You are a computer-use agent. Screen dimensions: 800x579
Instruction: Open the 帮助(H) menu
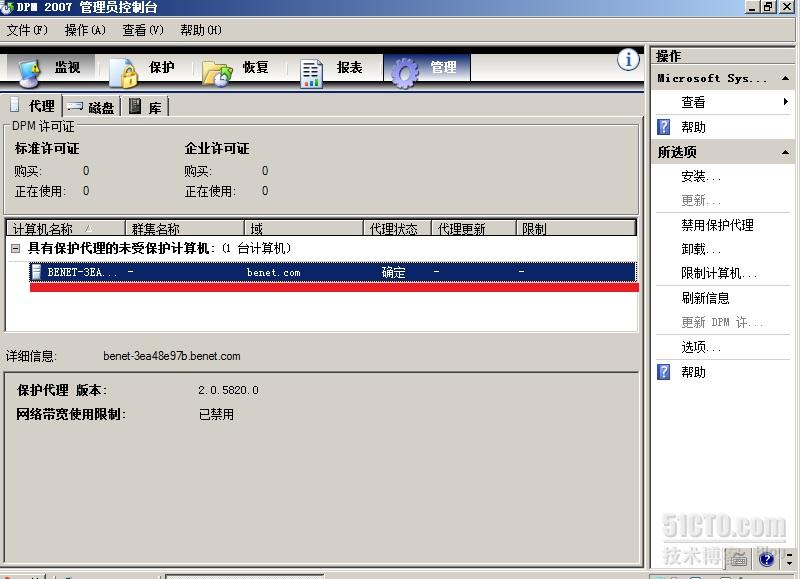pos(201,30)
